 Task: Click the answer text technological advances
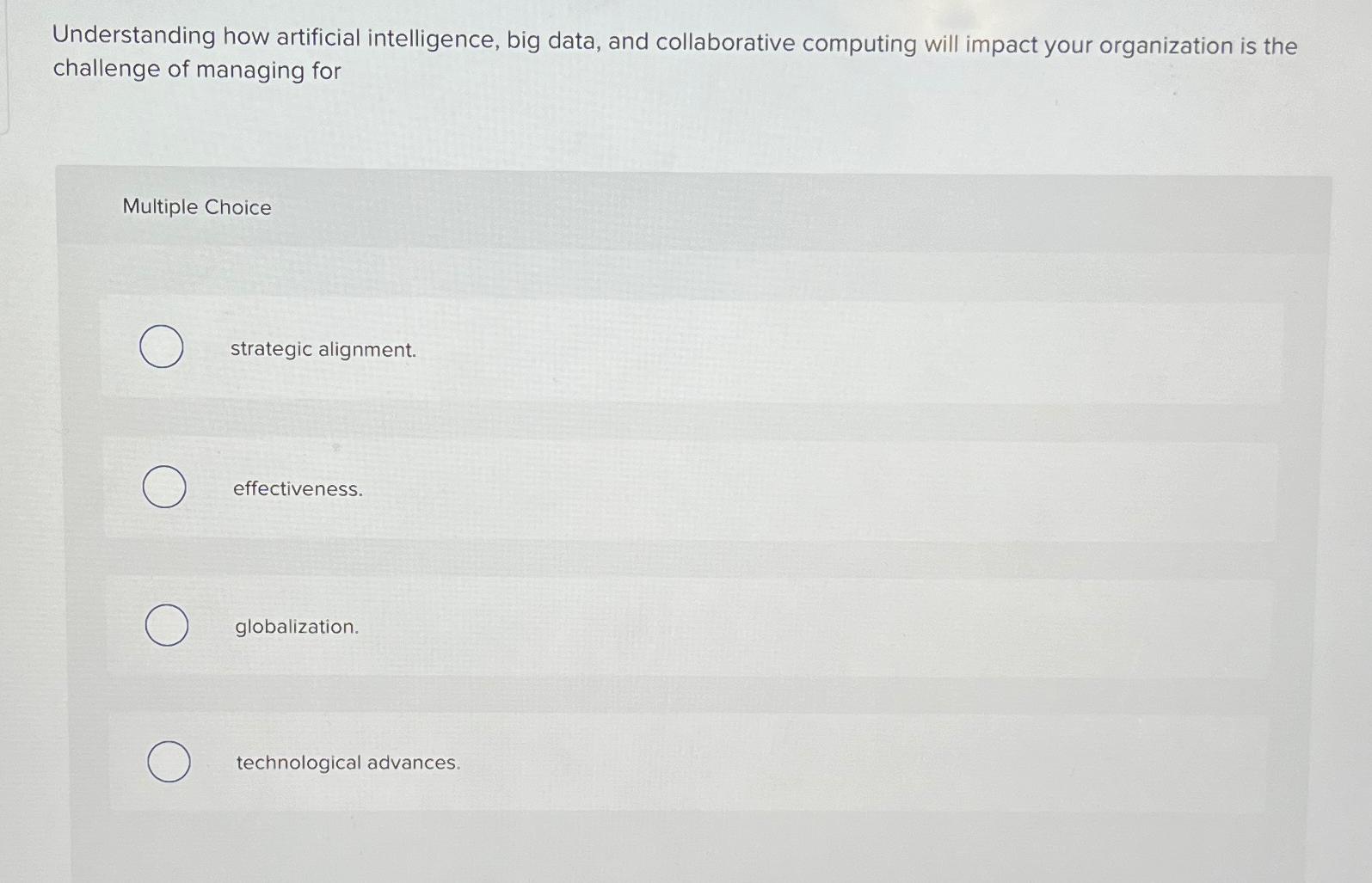348,763
